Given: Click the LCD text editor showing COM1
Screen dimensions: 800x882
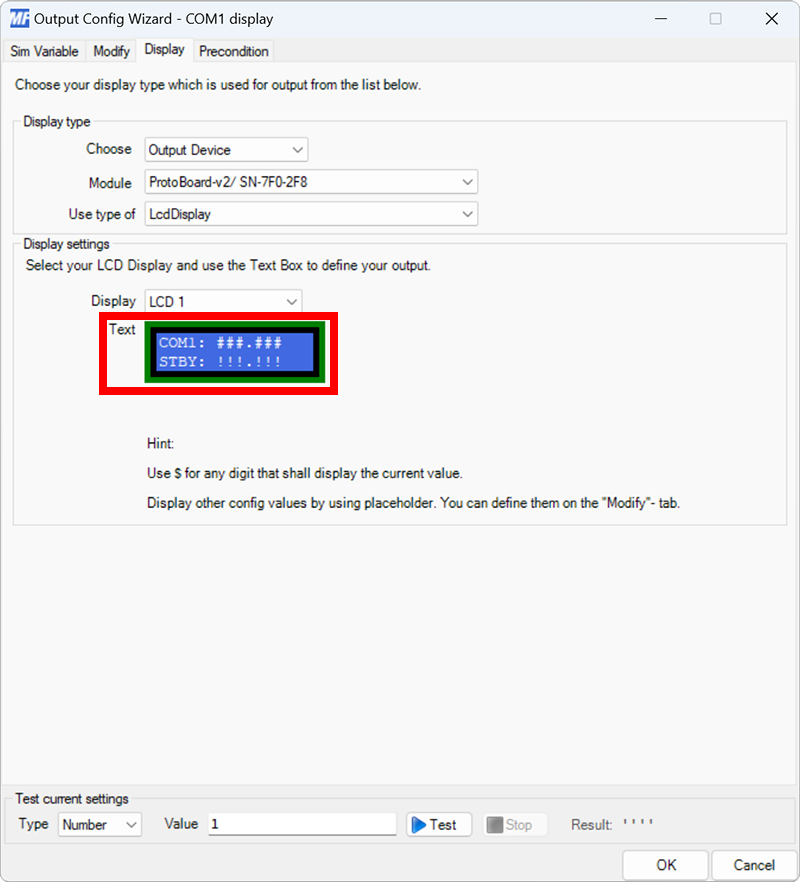Looking at the screenshot, I should [x=234, y=352].
